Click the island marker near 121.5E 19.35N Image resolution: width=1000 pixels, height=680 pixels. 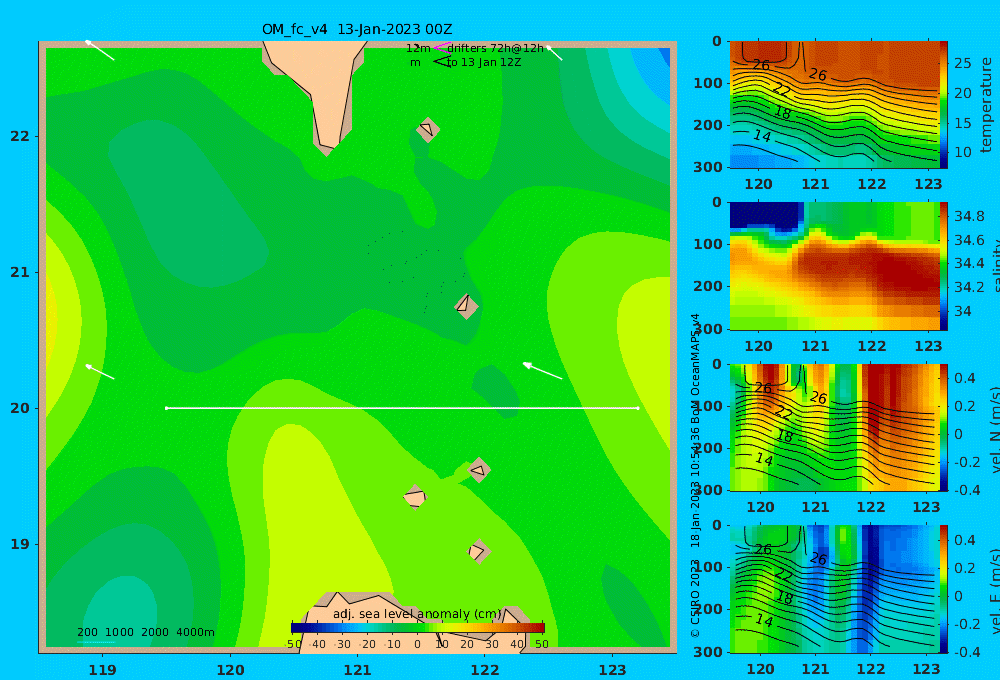[x=415, y=497]
